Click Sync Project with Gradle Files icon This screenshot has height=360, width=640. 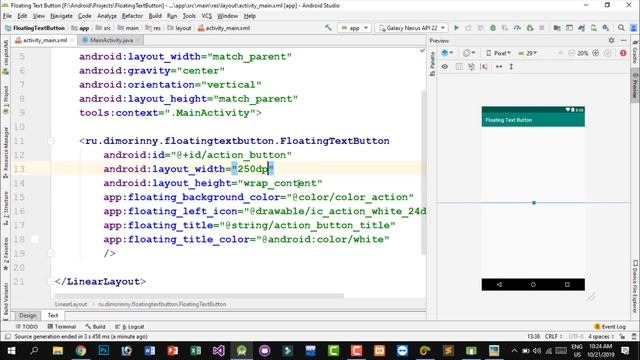pos(581,28)
